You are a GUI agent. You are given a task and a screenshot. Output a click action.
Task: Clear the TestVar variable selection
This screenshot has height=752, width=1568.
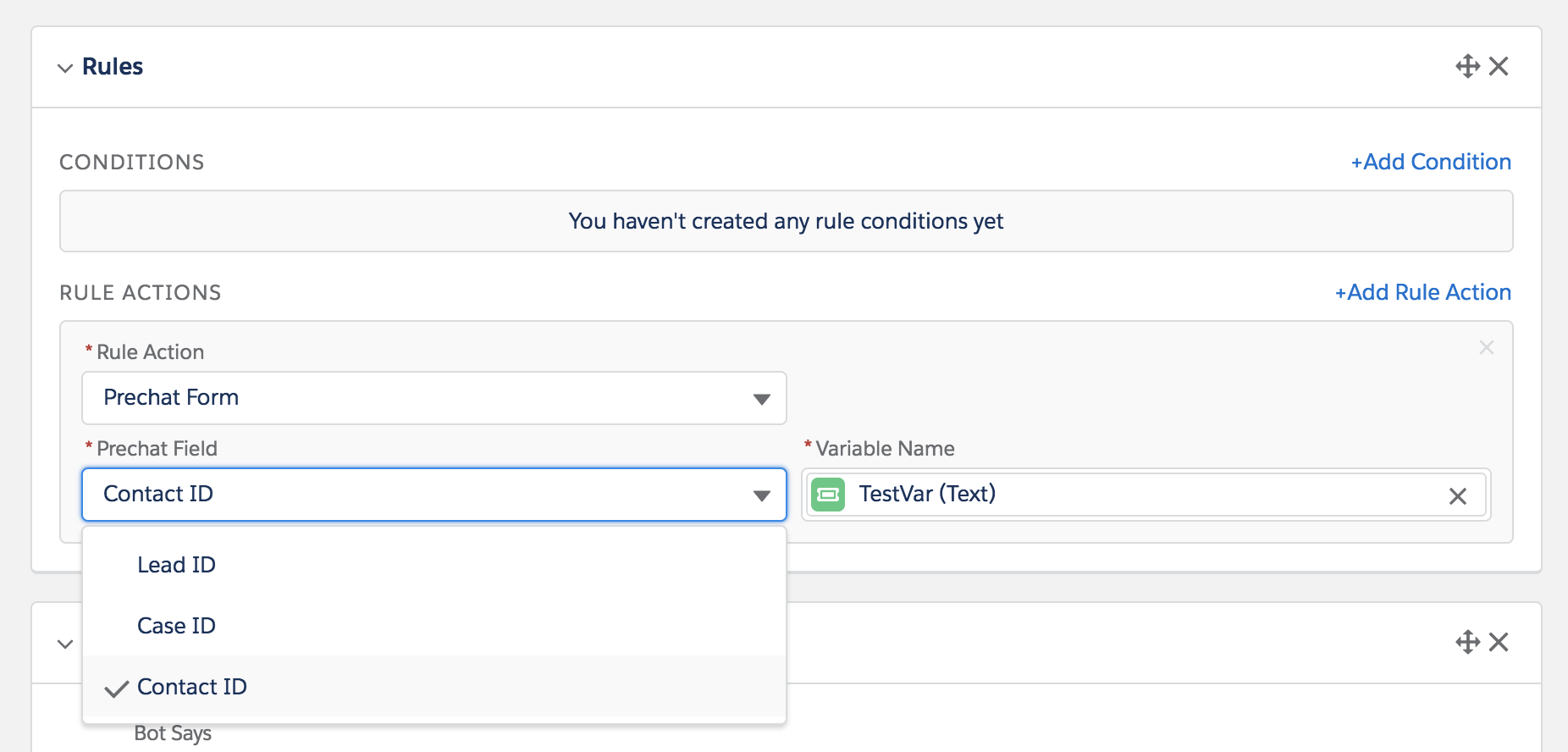(x=1457, y=496)
